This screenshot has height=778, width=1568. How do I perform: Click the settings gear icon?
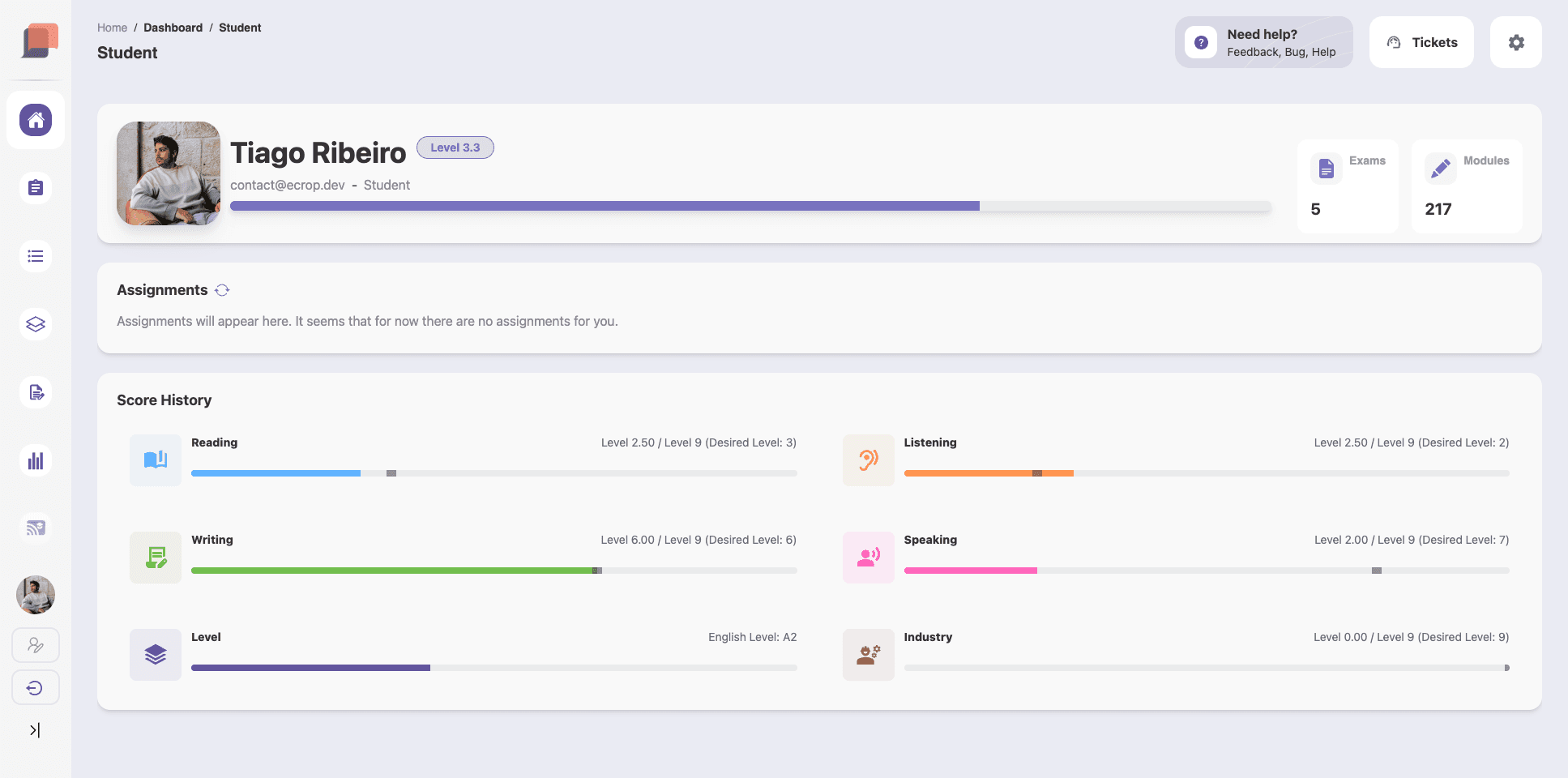pos(1515,42)
